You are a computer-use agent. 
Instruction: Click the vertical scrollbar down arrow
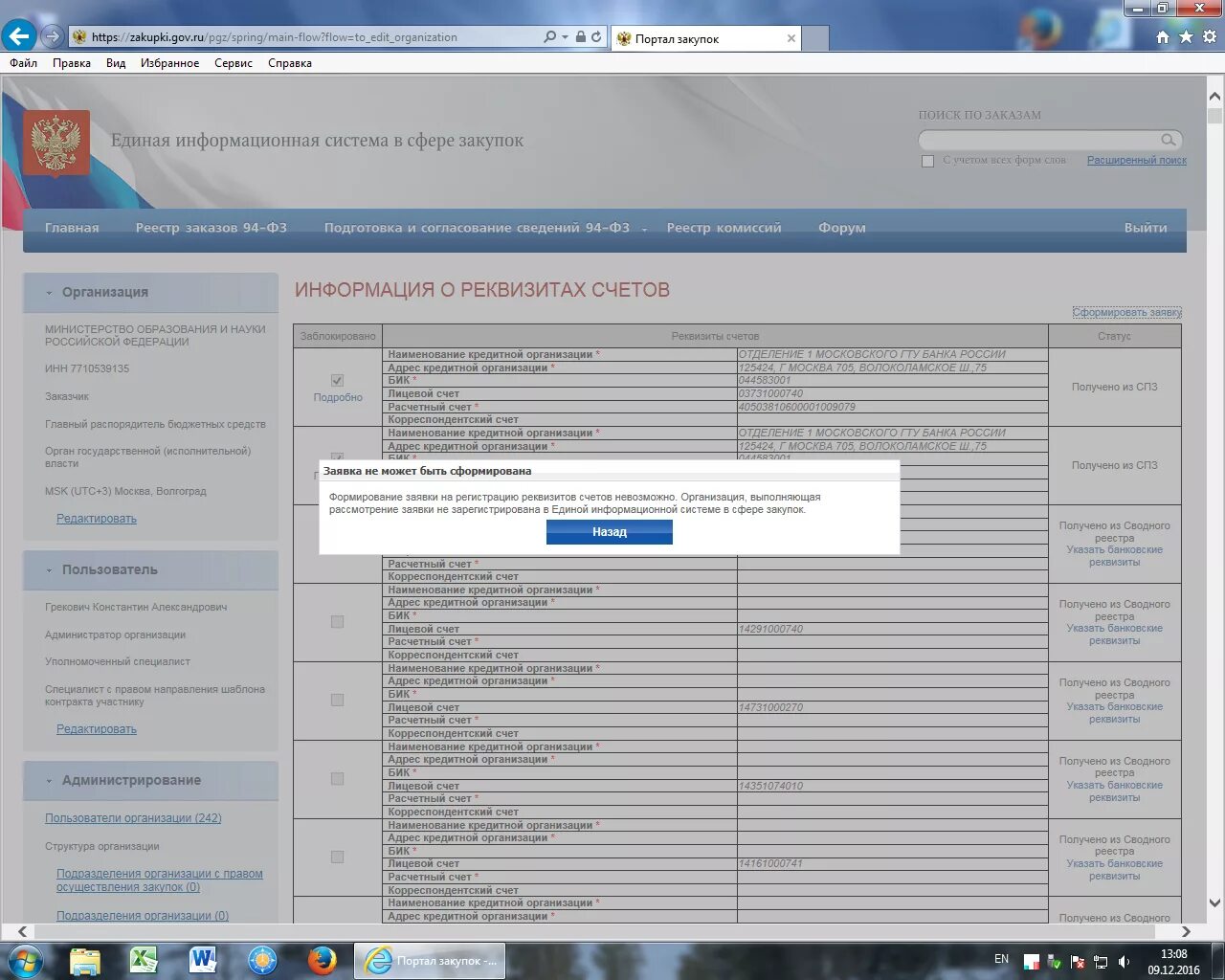point(1214,902)
